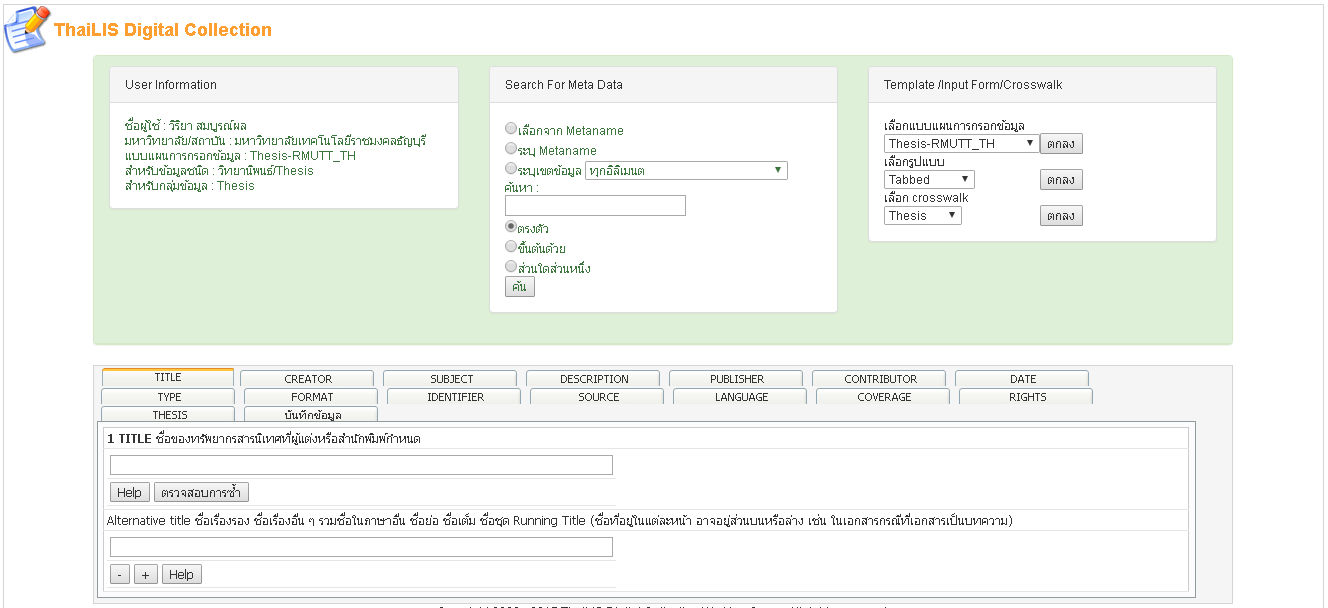Click Help button under Alternative title

(x=181, y=574)
